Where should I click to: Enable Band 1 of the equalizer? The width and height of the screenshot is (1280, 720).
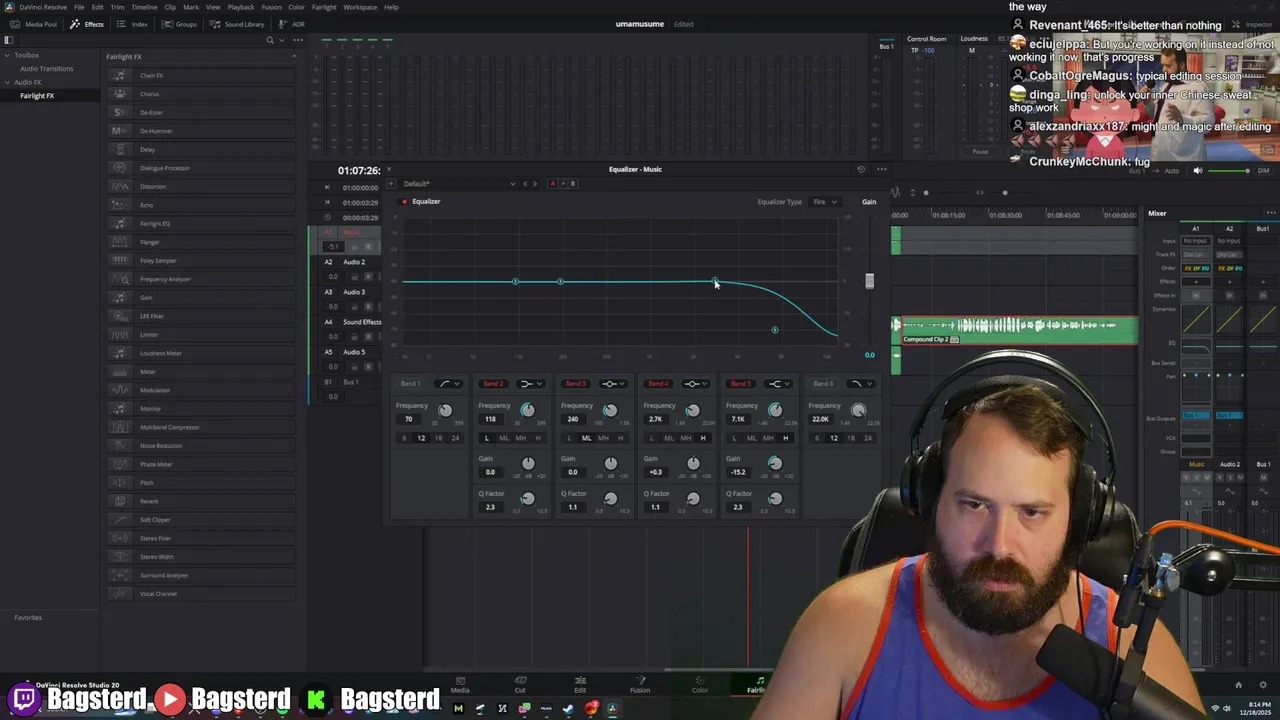tap(410, 384)
